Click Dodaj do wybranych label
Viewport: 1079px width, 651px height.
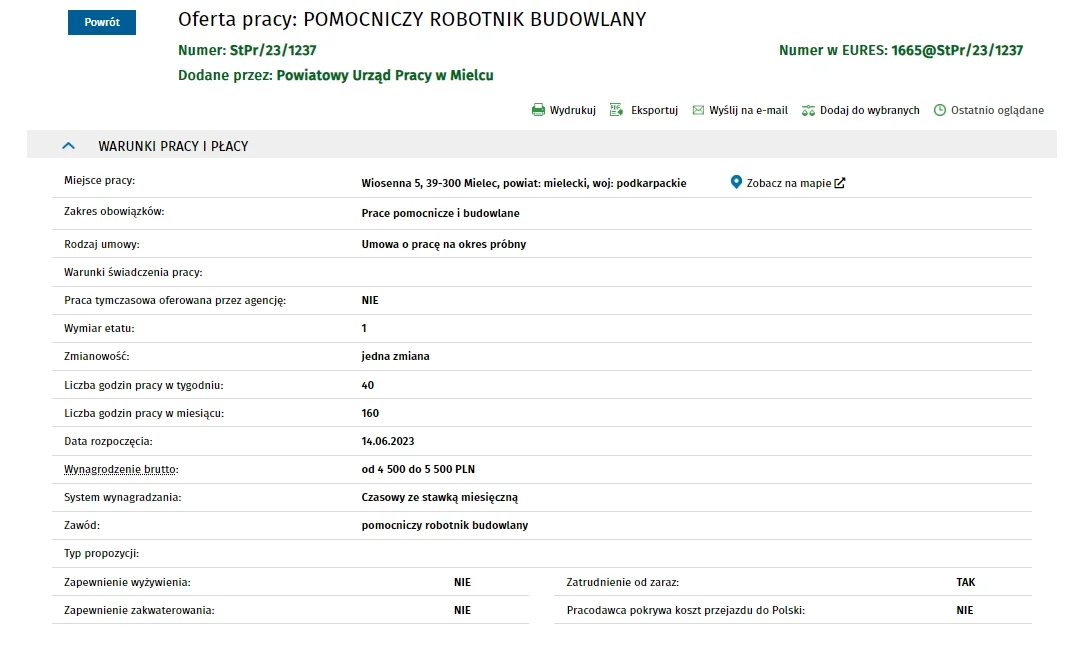coord(870,110)
